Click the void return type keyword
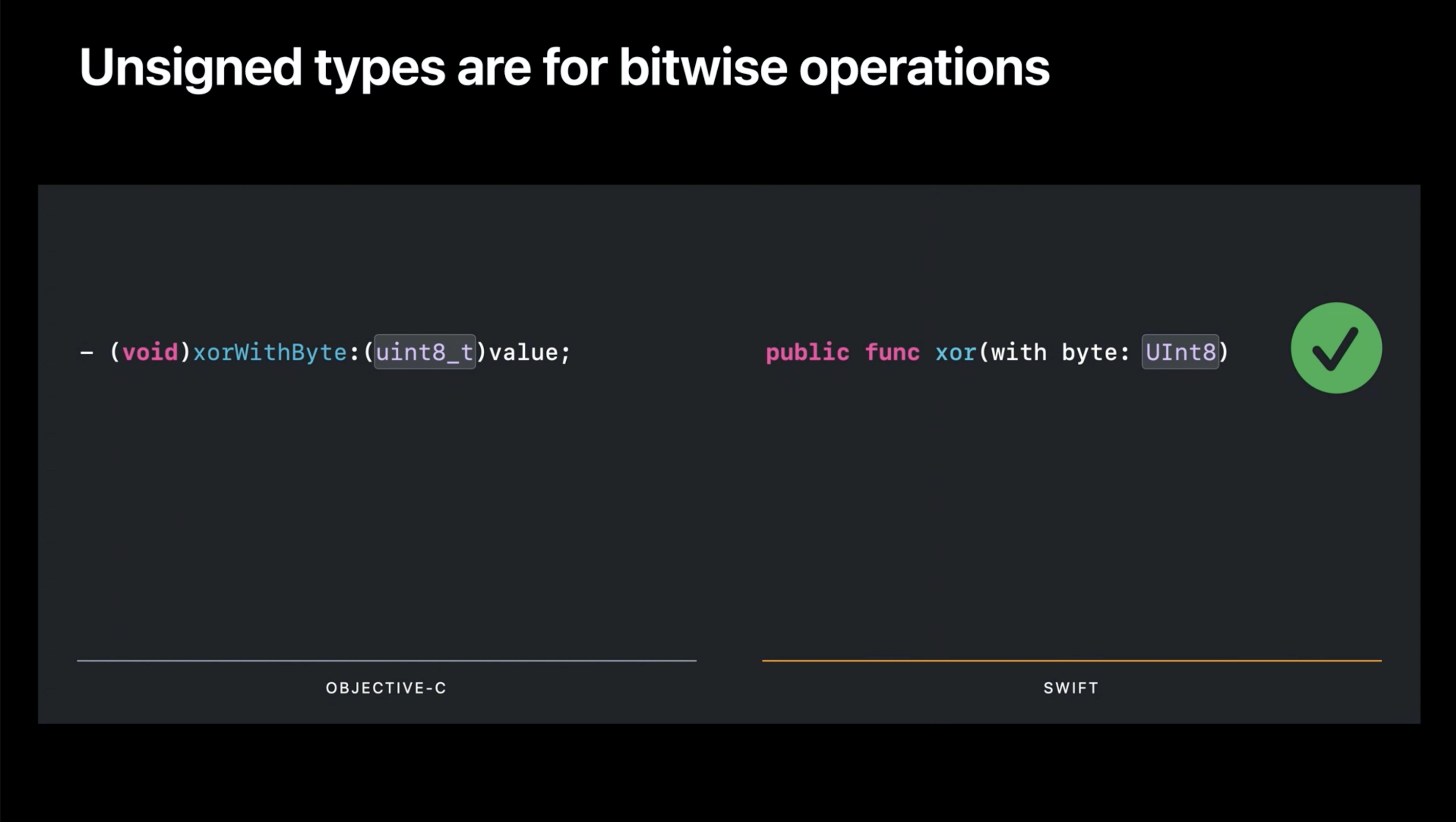The width and height of the screenshot is (1456, 822). 150,353
